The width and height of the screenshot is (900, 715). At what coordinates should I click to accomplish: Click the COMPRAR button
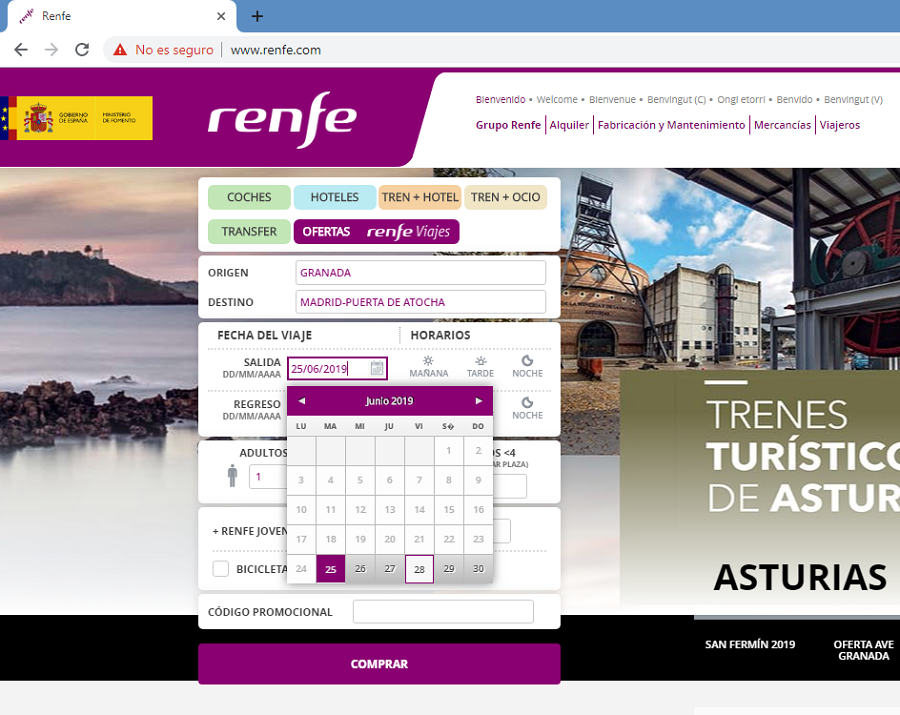click(x=379, y=663)
